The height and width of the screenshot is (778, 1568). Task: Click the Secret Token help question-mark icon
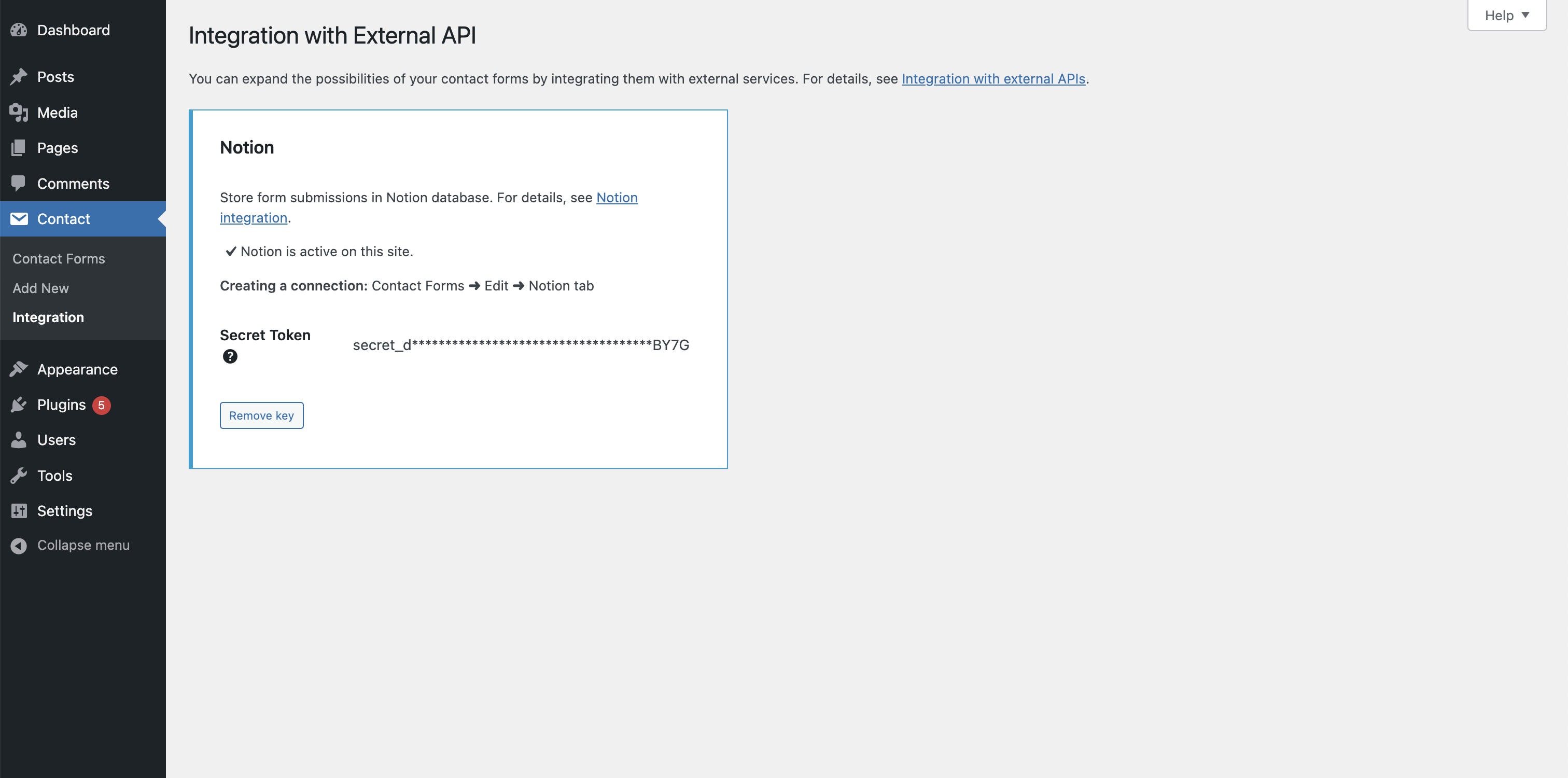point(230,356)
